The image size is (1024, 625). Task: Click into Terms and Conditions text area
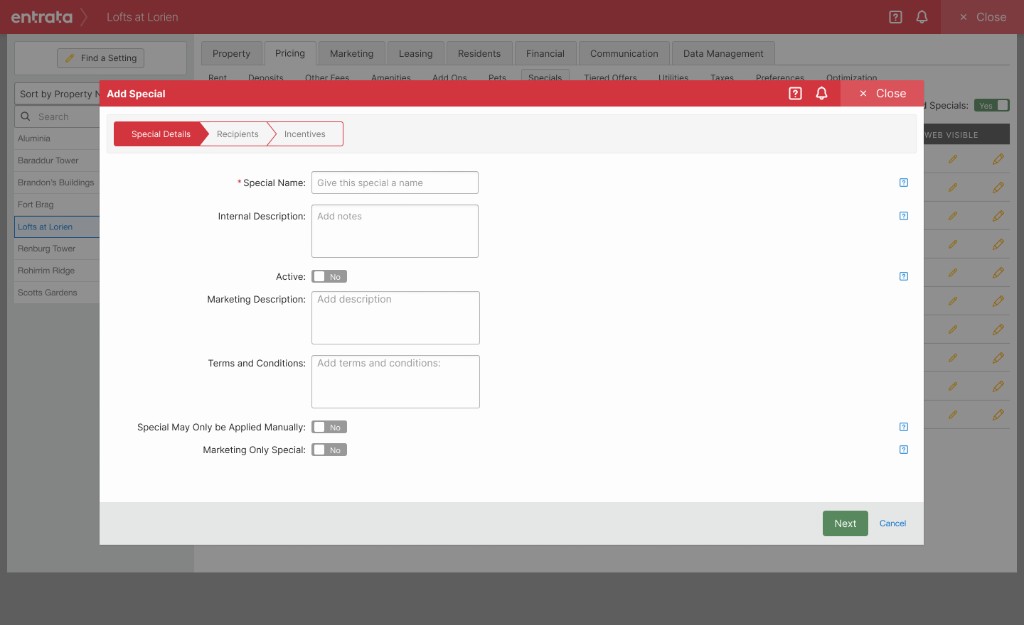[x=395, y=382]
